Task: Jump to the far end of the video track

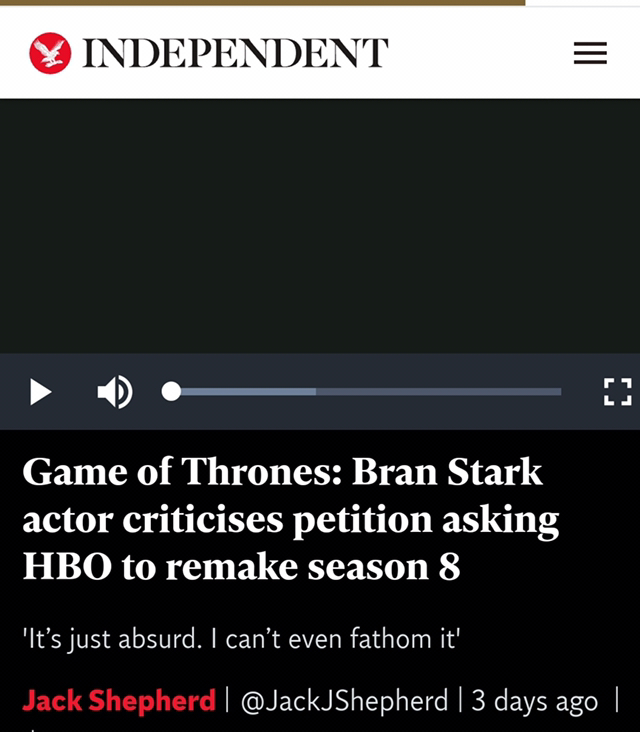Action: tap(559, 392)
